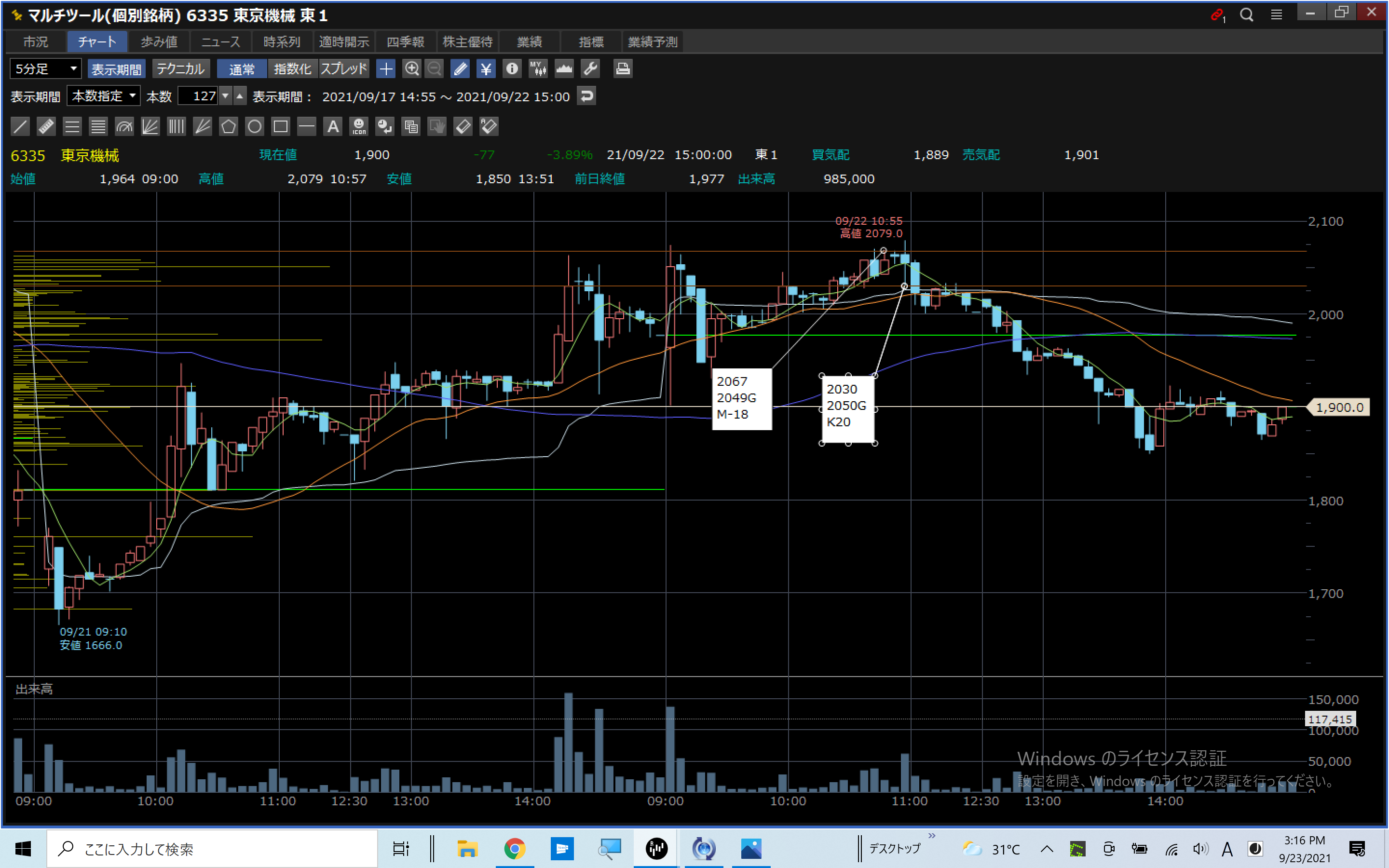Open the 5分足 timeframe dropdown
This screenshot has height=868, width=1389.
click(x=45, y=69)
